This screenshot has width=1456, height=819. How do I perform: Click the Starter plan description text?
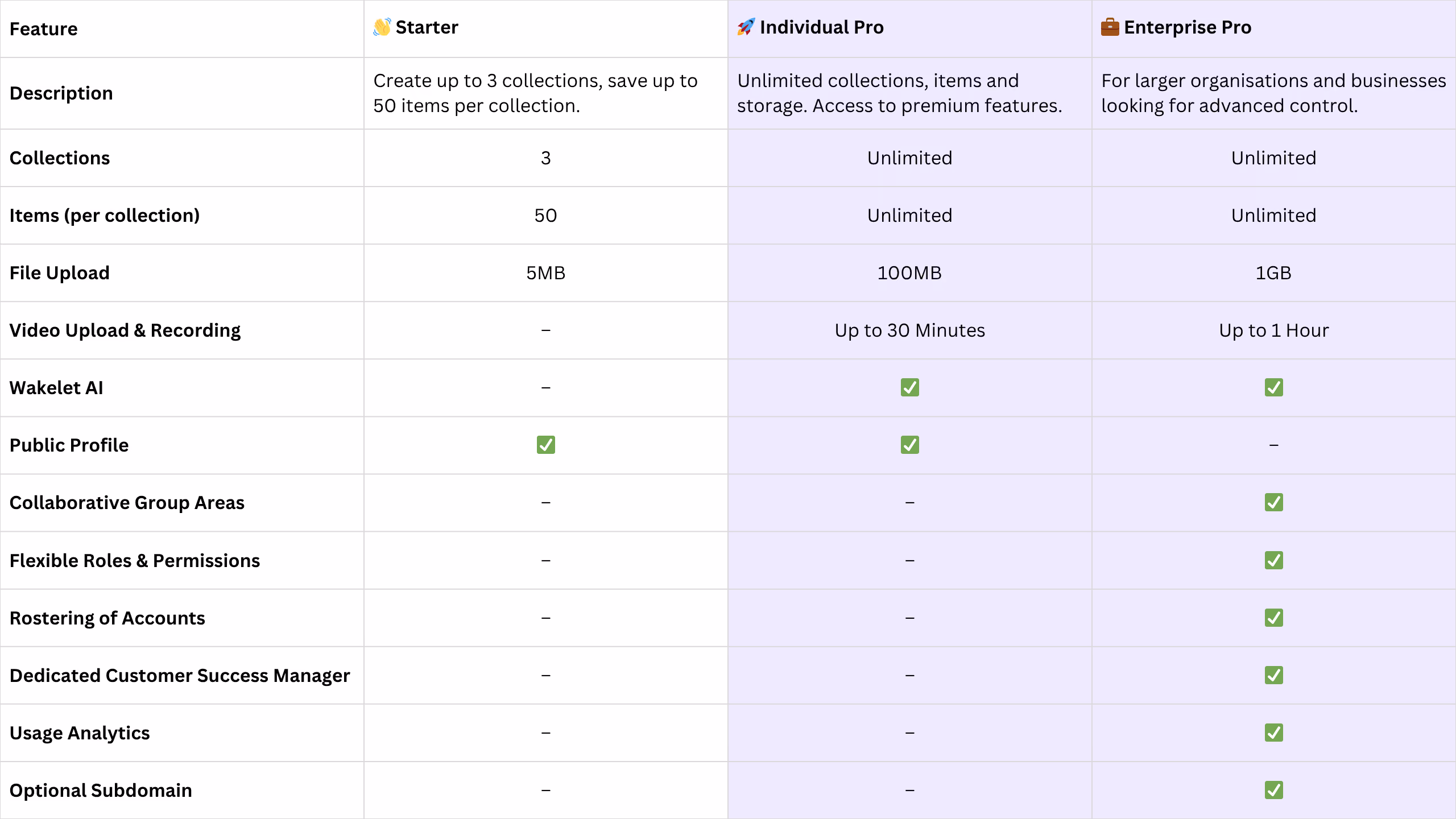point(535,93)
